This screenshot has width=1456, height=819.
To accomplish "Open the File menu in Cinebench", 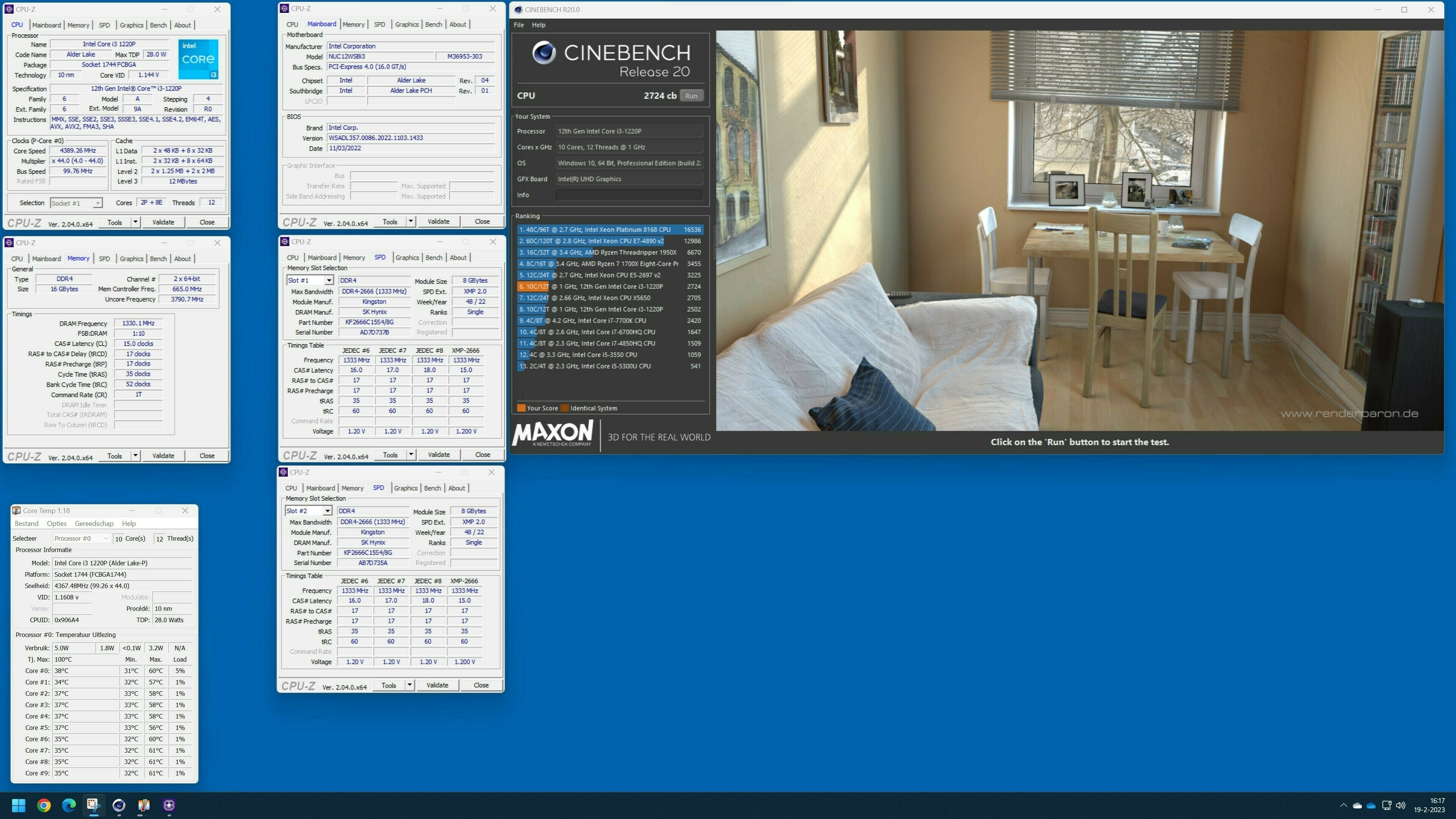I will 518,25.
